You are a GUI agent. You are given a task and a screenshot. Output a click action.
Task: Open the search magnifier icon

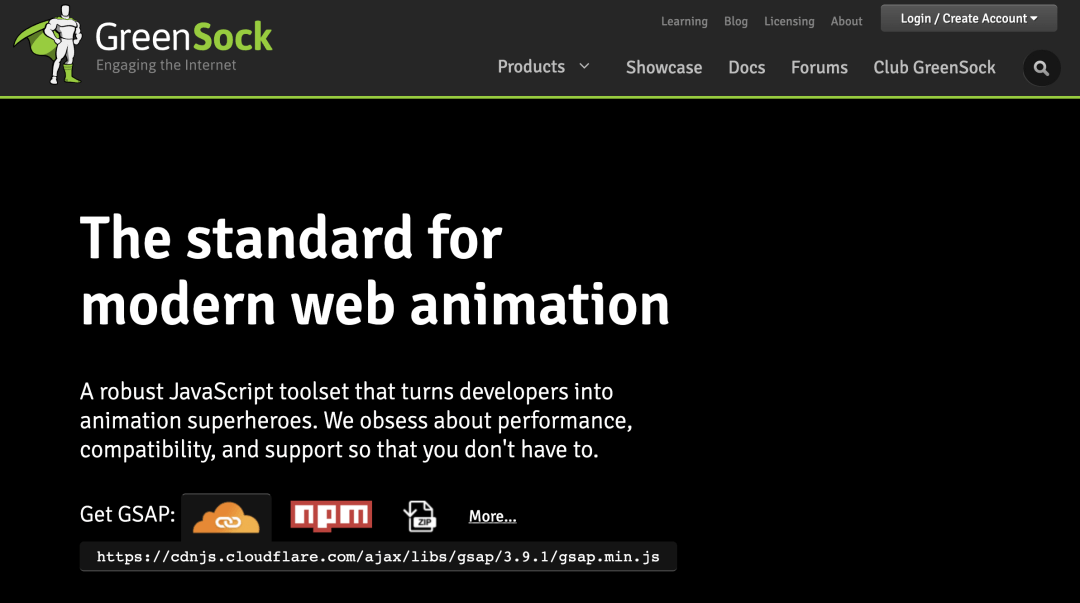point(1041,68)
